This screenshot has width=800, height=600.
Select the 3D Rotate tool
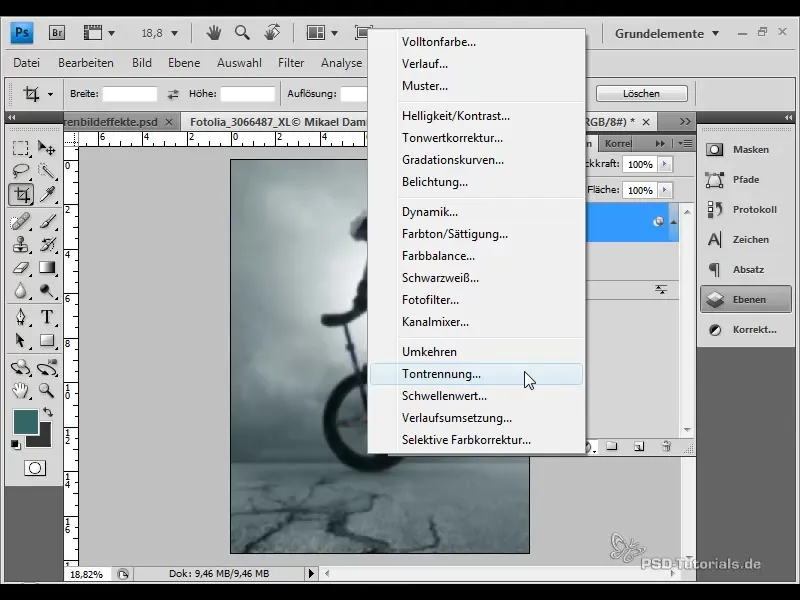coord(20,367)
